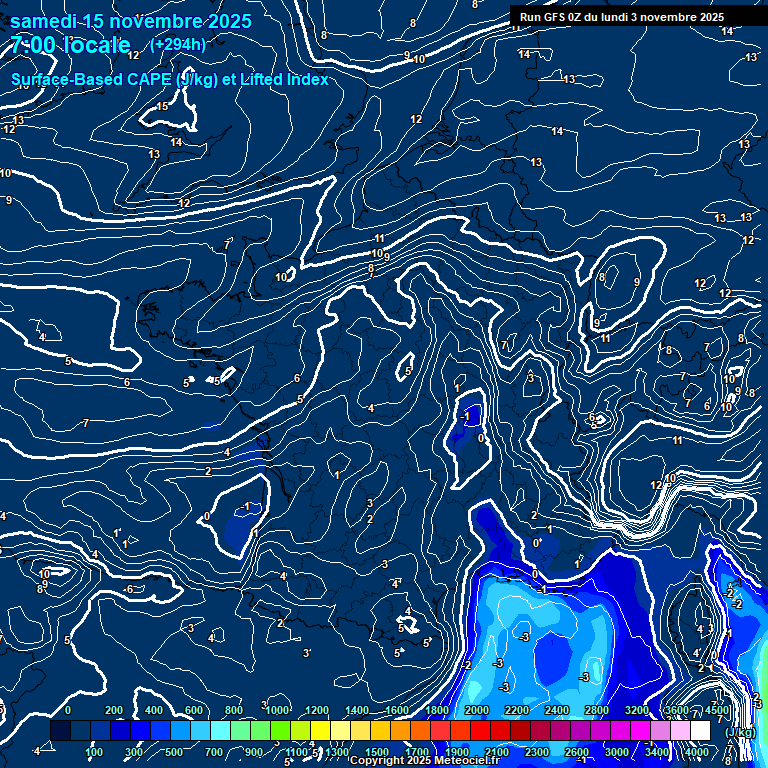The image size is (768, 768).
Task: Click the darkest navy first swatch of the legend
Action: [x=60, y=730]
